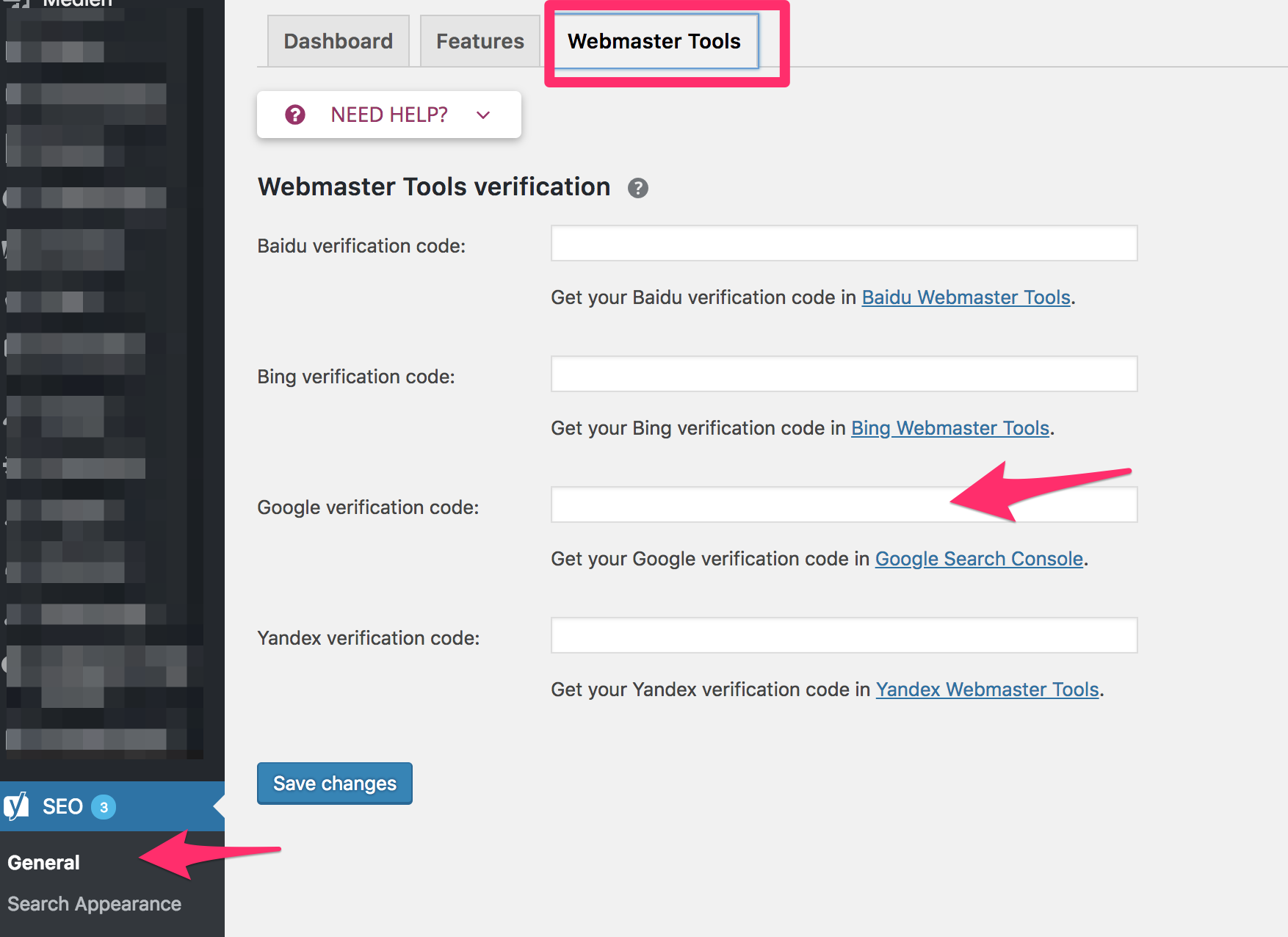Open the SEO menu in the sidebar
The width and height of the screenshot is (1288, 937).
(112, 806)
